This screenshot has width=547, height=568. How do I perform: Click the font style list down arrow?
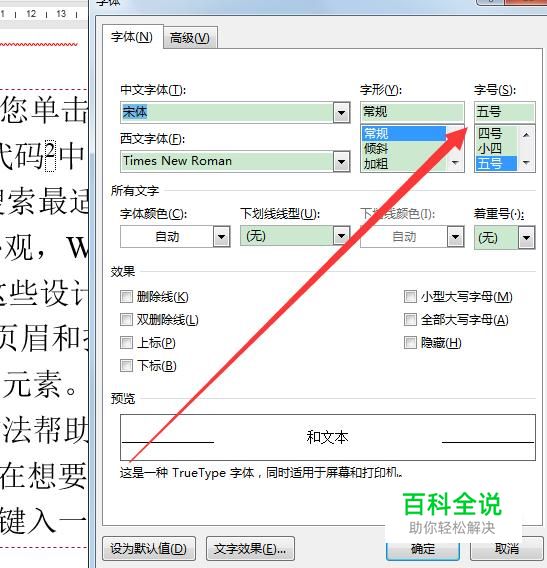click(x=455, y=163)
